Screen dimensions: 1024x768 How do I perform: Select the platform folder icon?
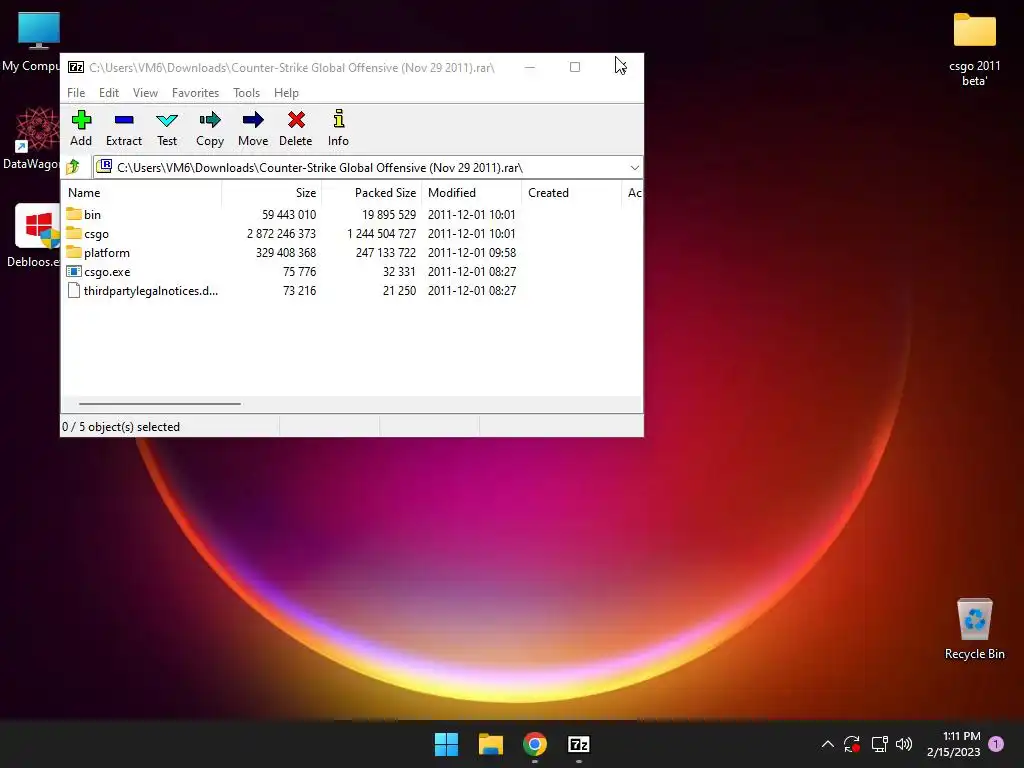pos(74,252)
